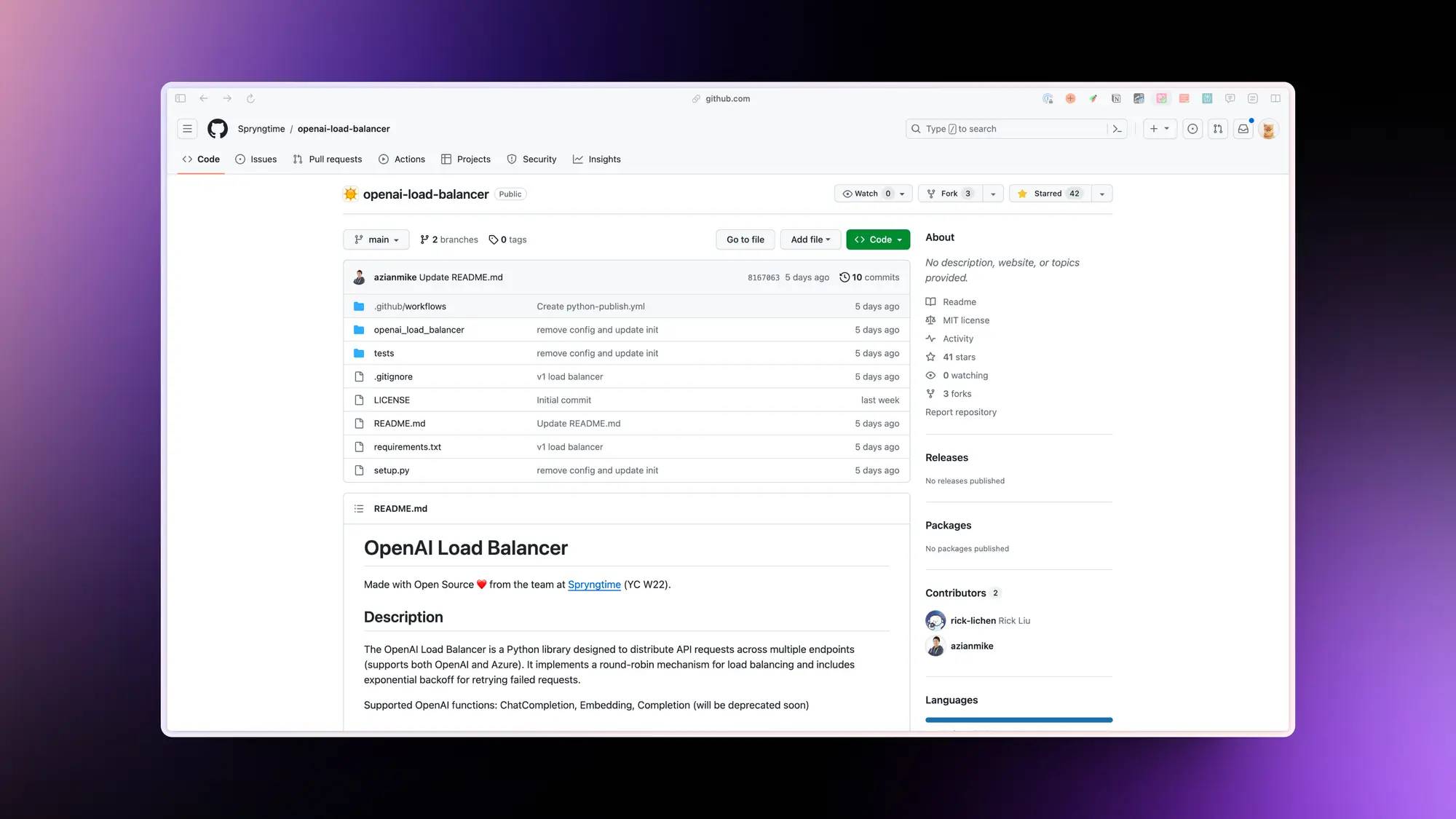This screenshot has width=1456, height=819.
Task: Open the Add file dropdown
Action: coord(810,240)
